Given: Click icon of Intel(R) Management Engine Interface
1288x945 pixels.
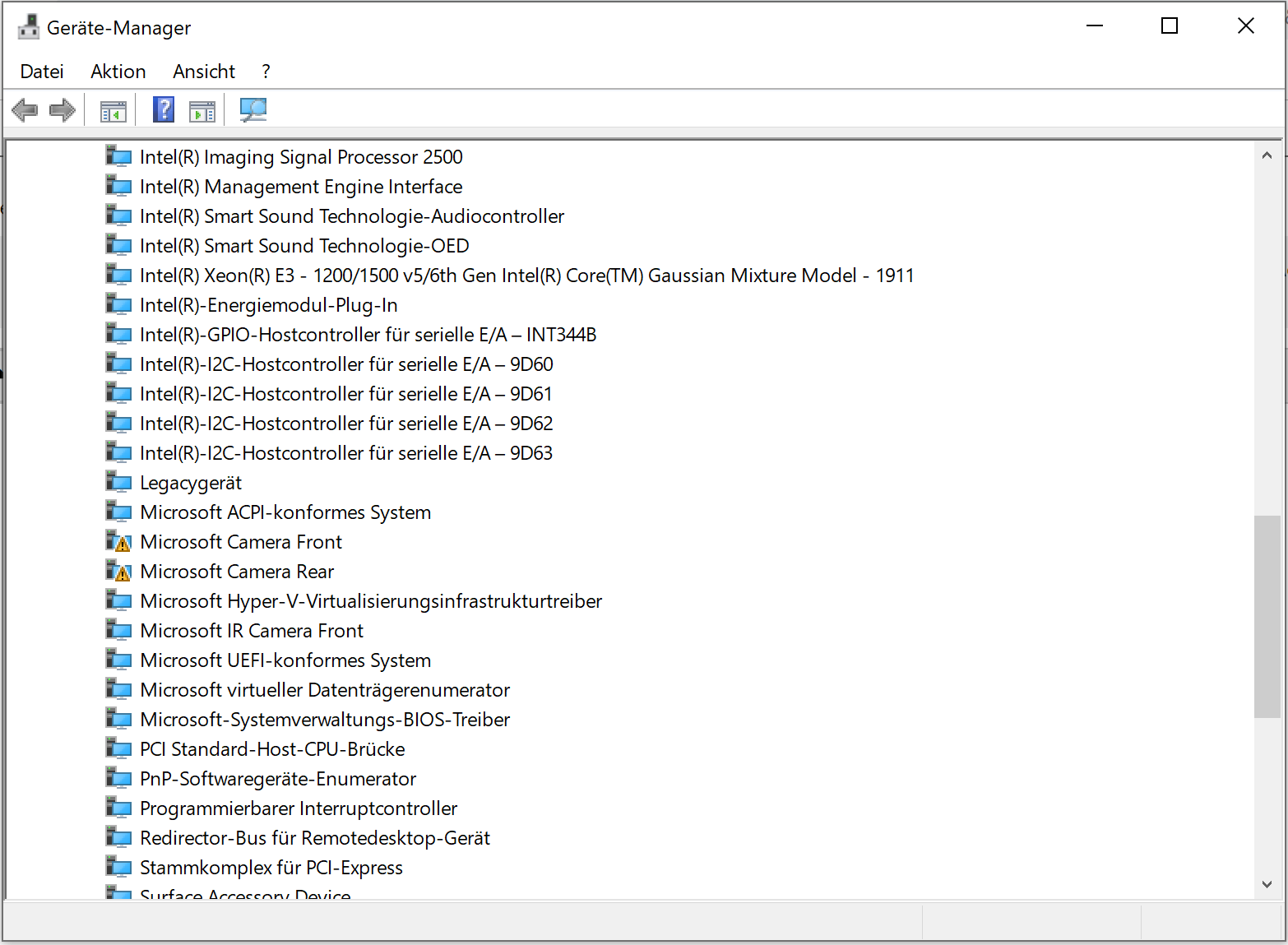Looking at the screenshot, I should pyautogui.click(x=118, y=186).
